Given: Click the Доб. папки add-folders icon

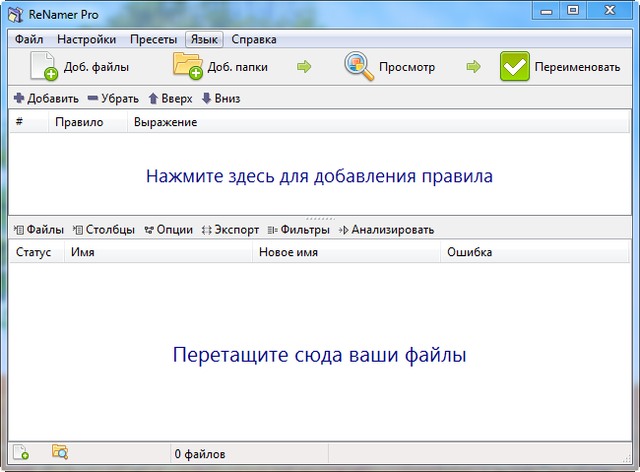Looking at the screenshot, I should [x=188, y=65].
